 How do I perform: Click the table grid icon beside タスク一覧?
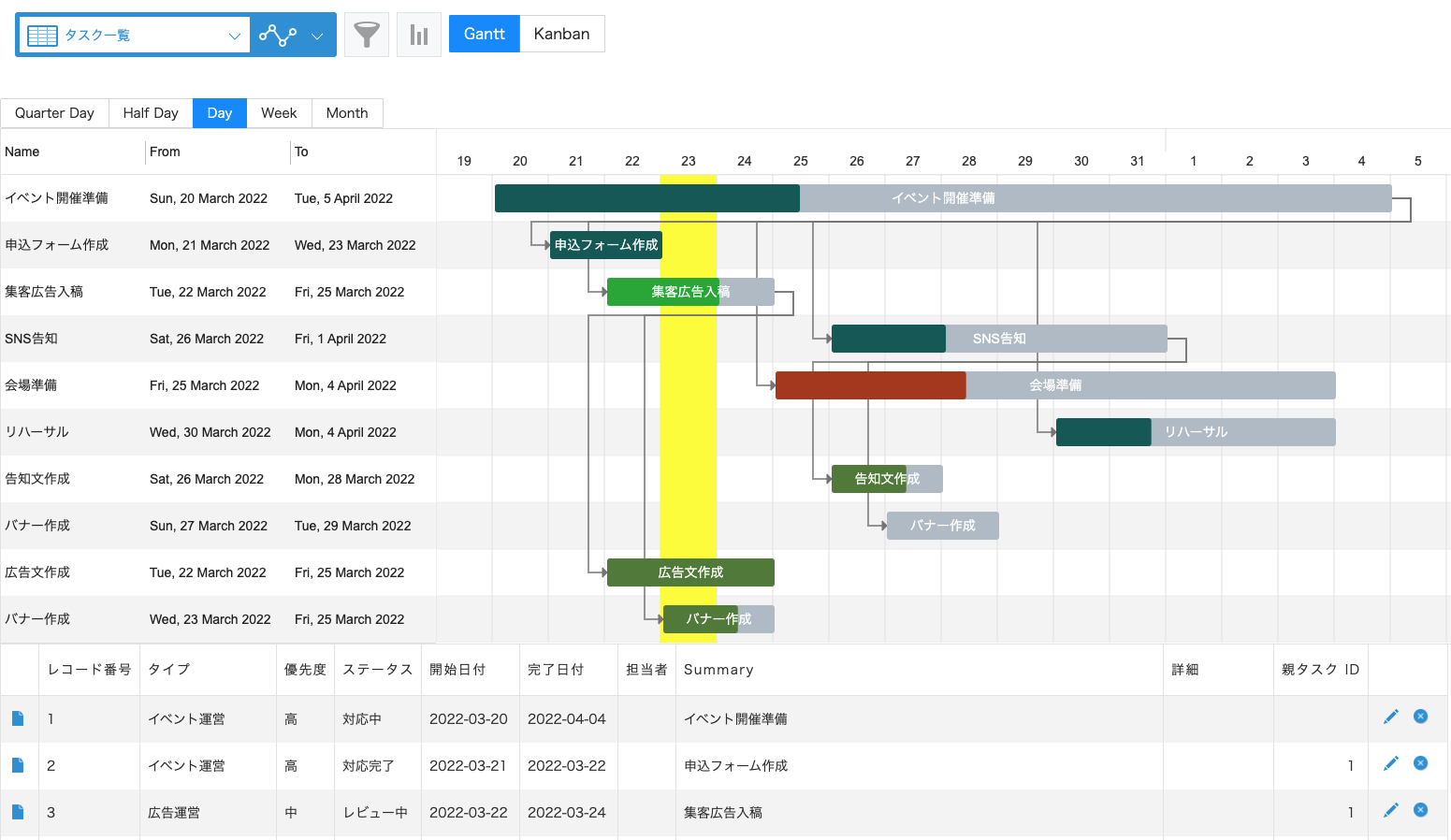[42, 34]
